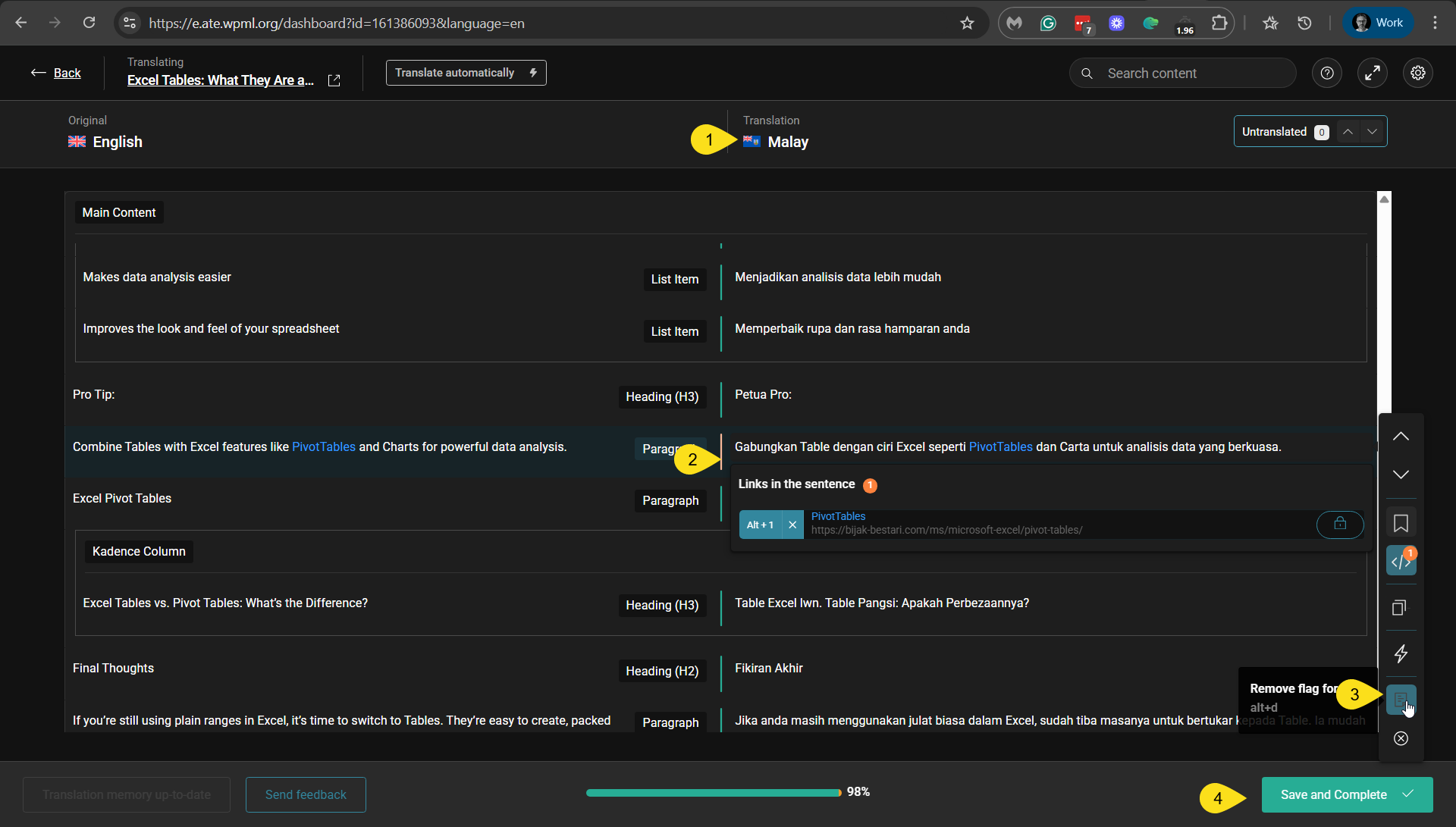Toggle fullscreen expand icon
This screenshot has height=827, width=1456.
click(1373, 74)
